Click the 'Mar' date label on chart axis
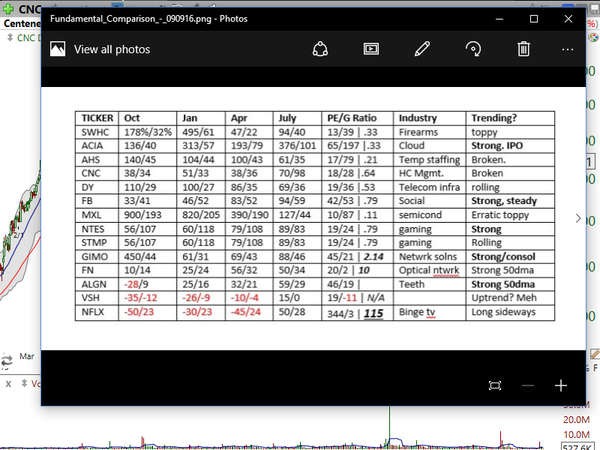 27,356
